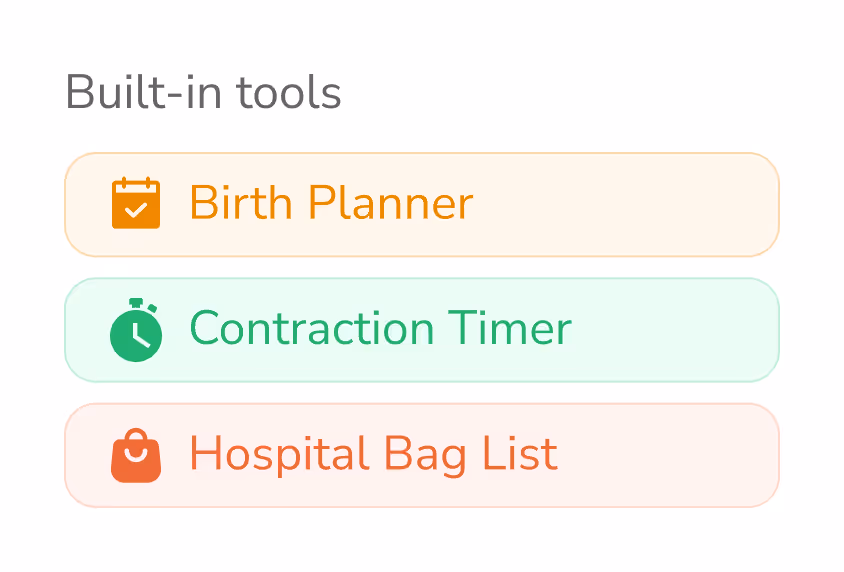Click the "Built-in tools" heading
Screen dimensions: 844x572
(x=203, y=92)
